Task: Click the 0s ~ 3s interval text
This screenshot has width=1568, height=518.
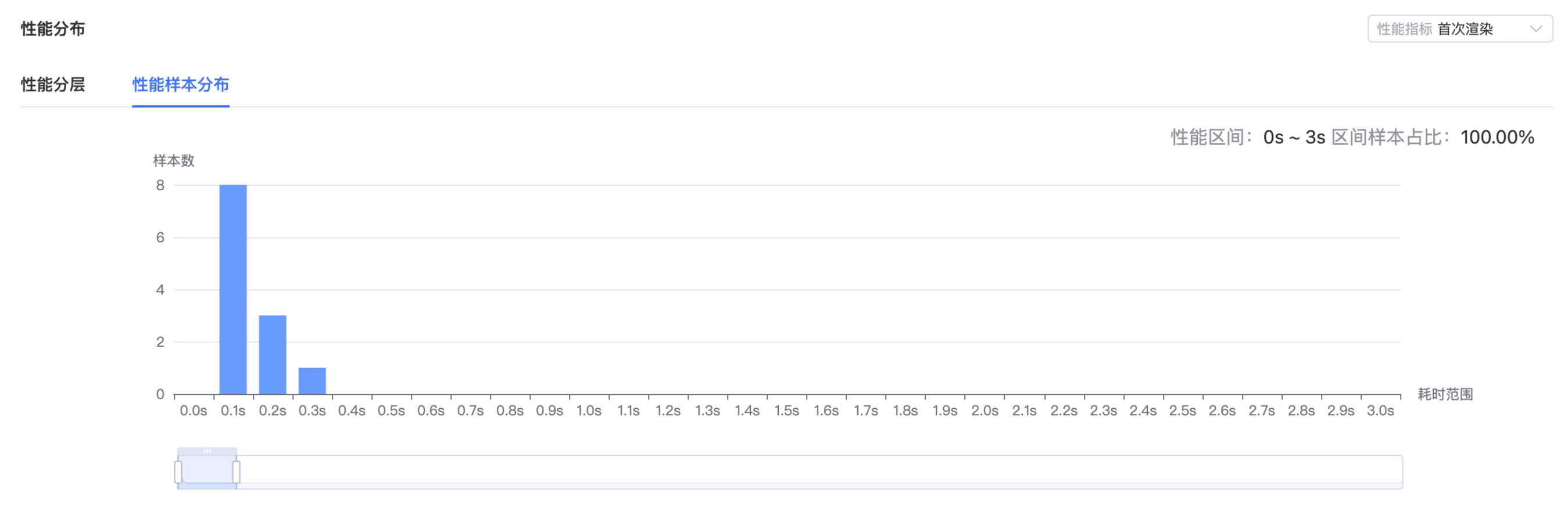Action: 1294,137
